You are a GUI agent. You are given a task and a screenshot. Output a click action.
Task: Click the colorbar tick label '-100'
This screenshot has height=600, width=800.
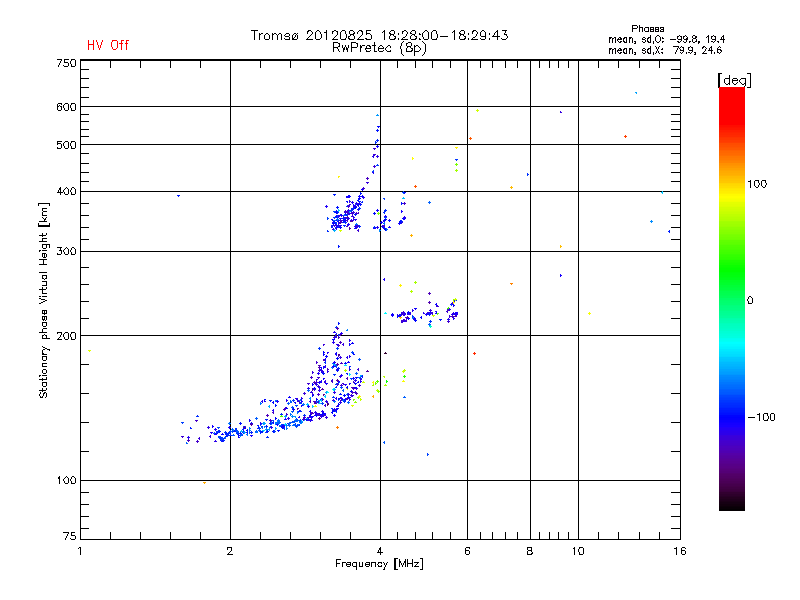click(761, 417)
